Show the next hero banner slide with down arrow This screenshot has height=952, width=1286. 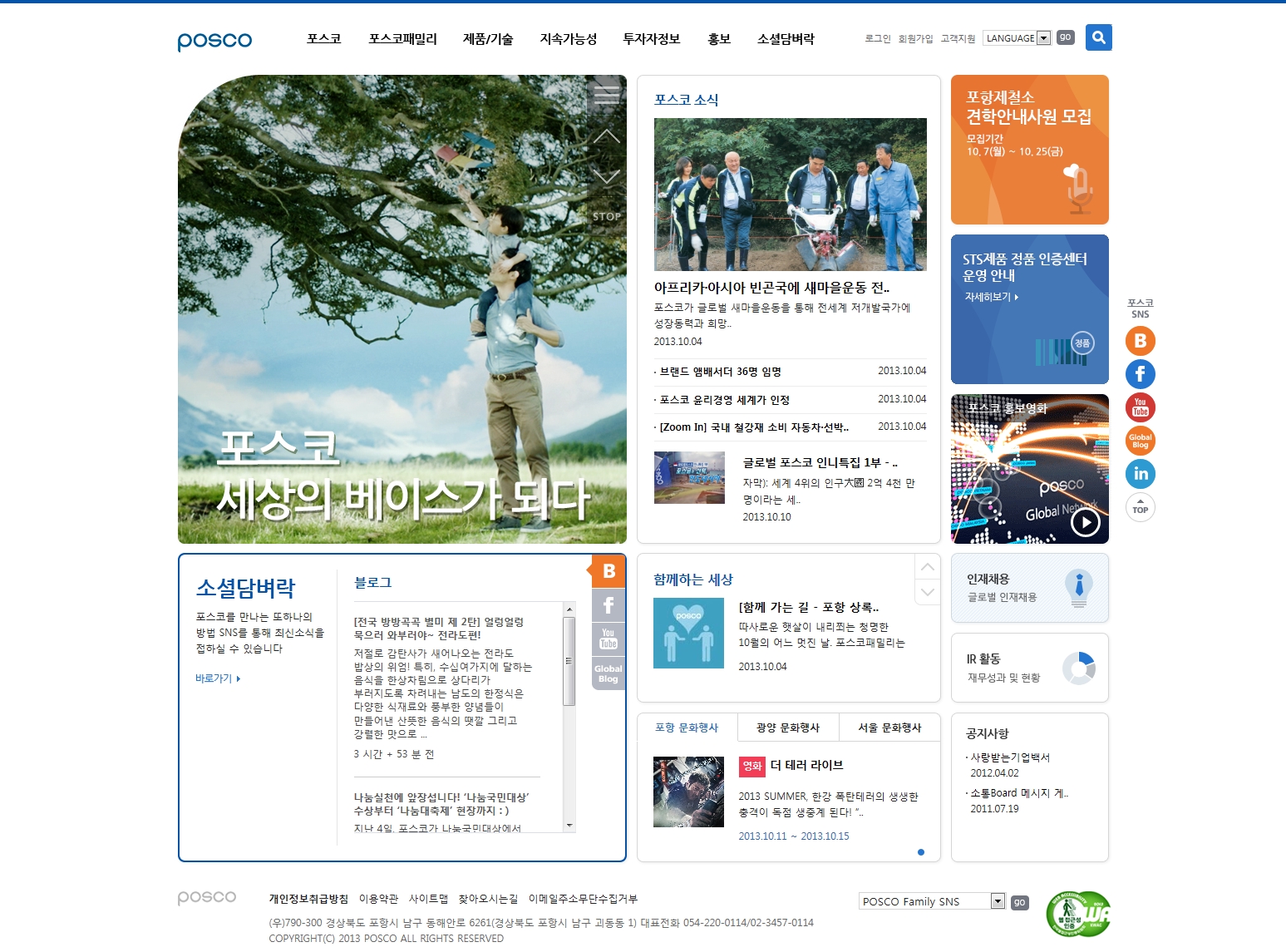[x=607, y=176]
